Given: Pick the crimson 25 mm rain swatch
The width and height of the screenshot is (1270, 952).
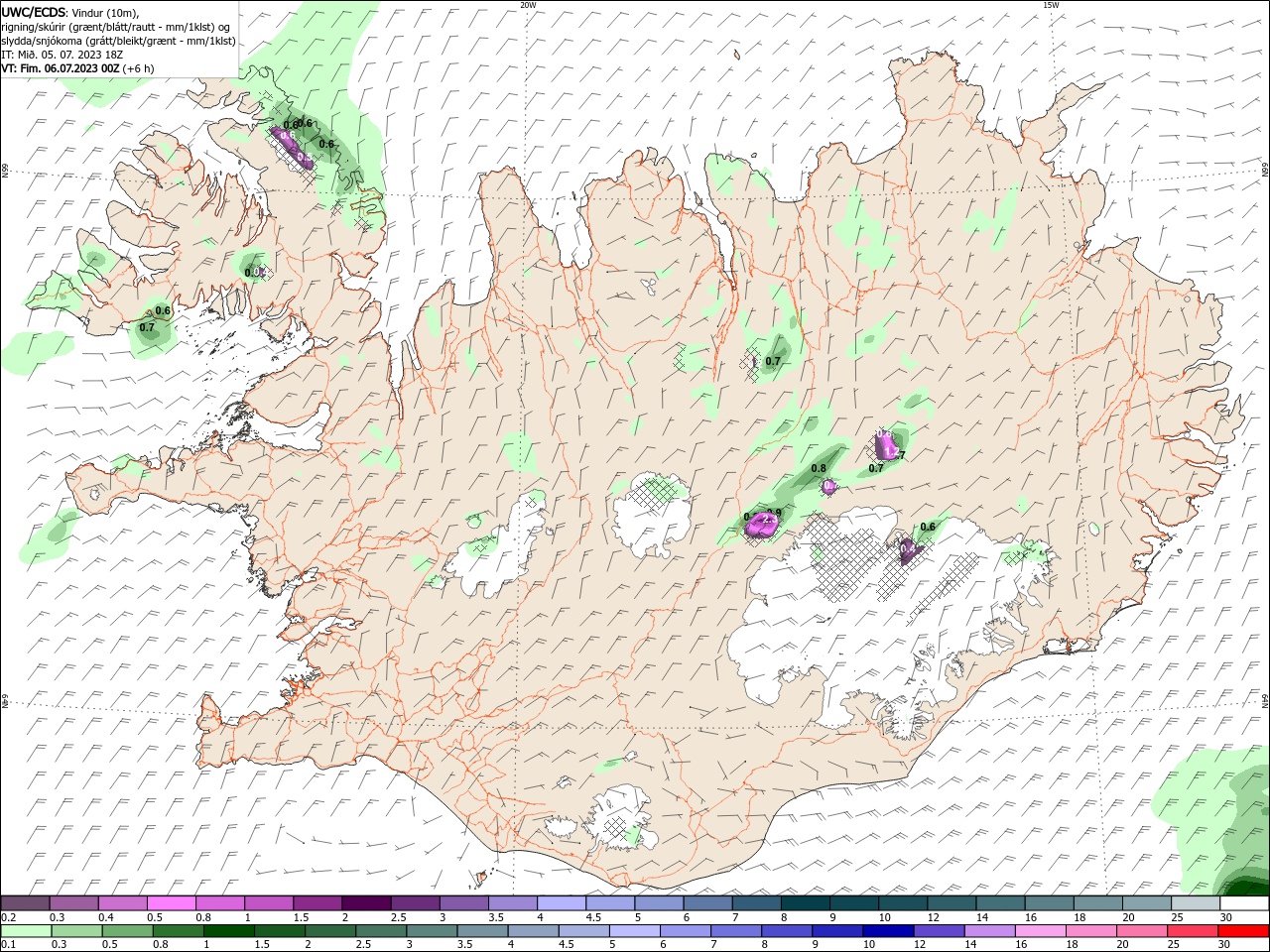Looking at the screenshot, I should click(1193, 931).
